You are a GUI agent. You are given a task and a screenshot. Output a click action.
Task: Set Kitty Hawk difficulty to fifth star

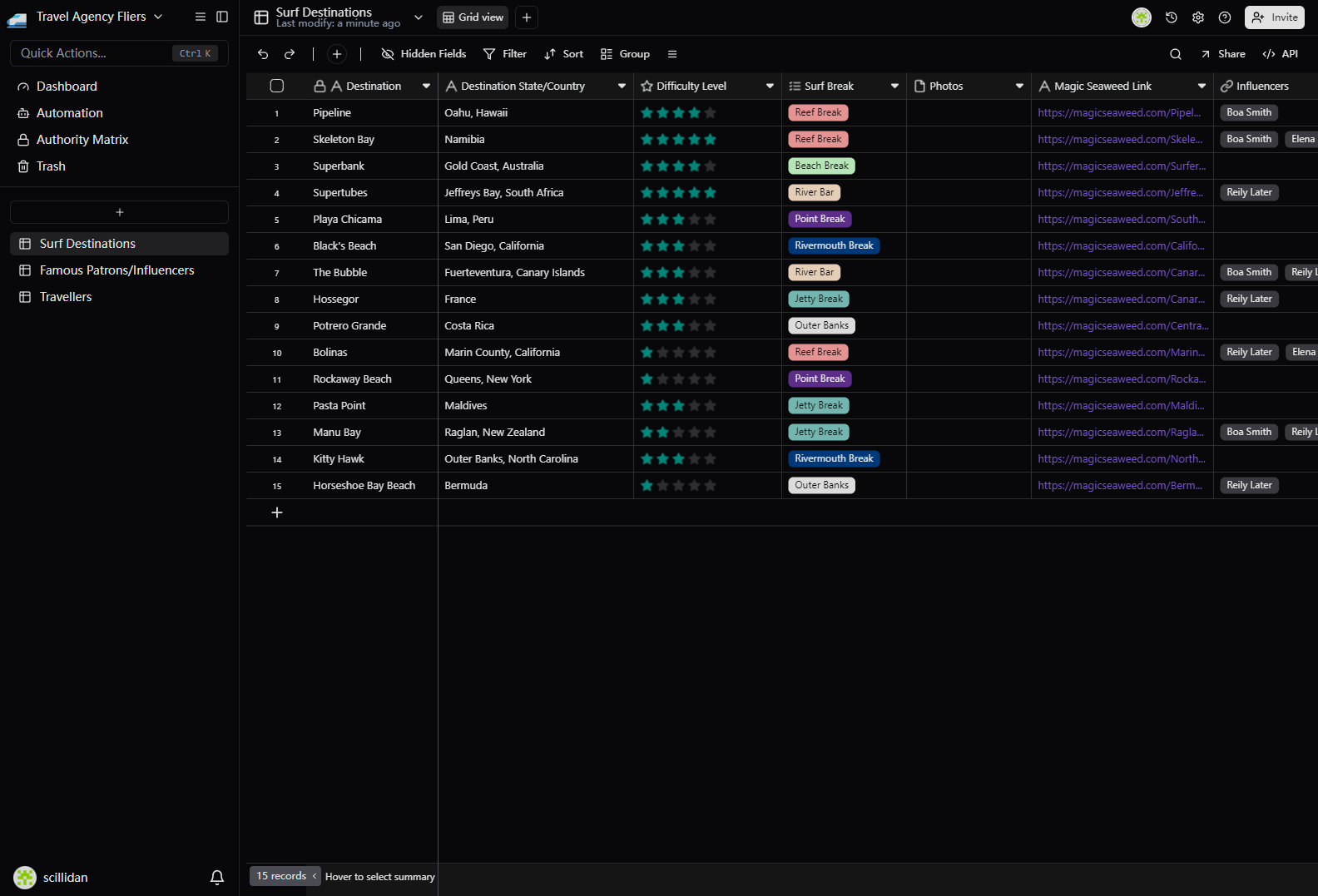coord(710,459)
